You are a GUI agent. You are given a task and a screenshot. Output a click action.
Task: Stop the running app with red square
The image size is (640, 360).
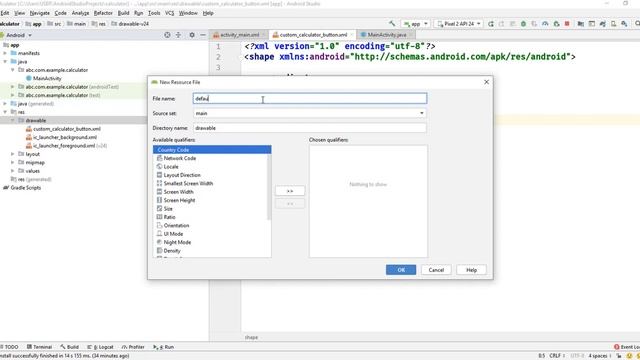(x=567, y=24)
